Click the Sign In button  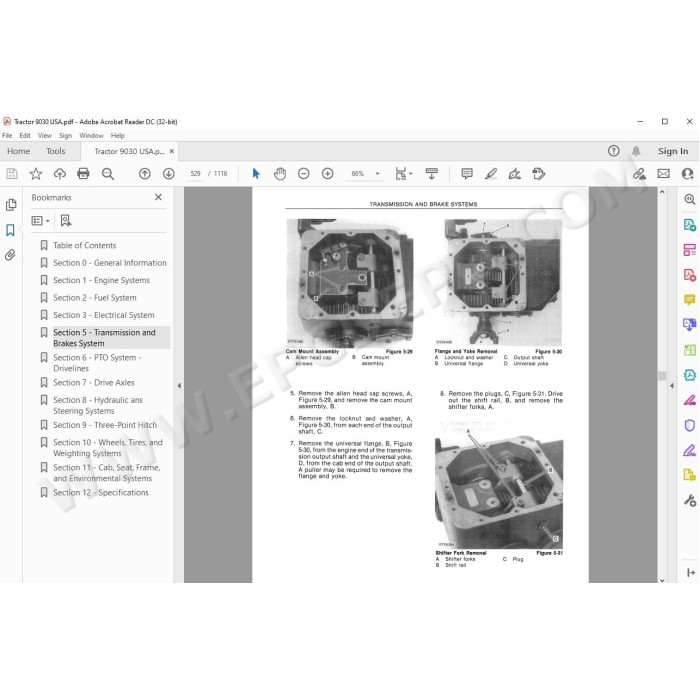click(x=673, y=151)
